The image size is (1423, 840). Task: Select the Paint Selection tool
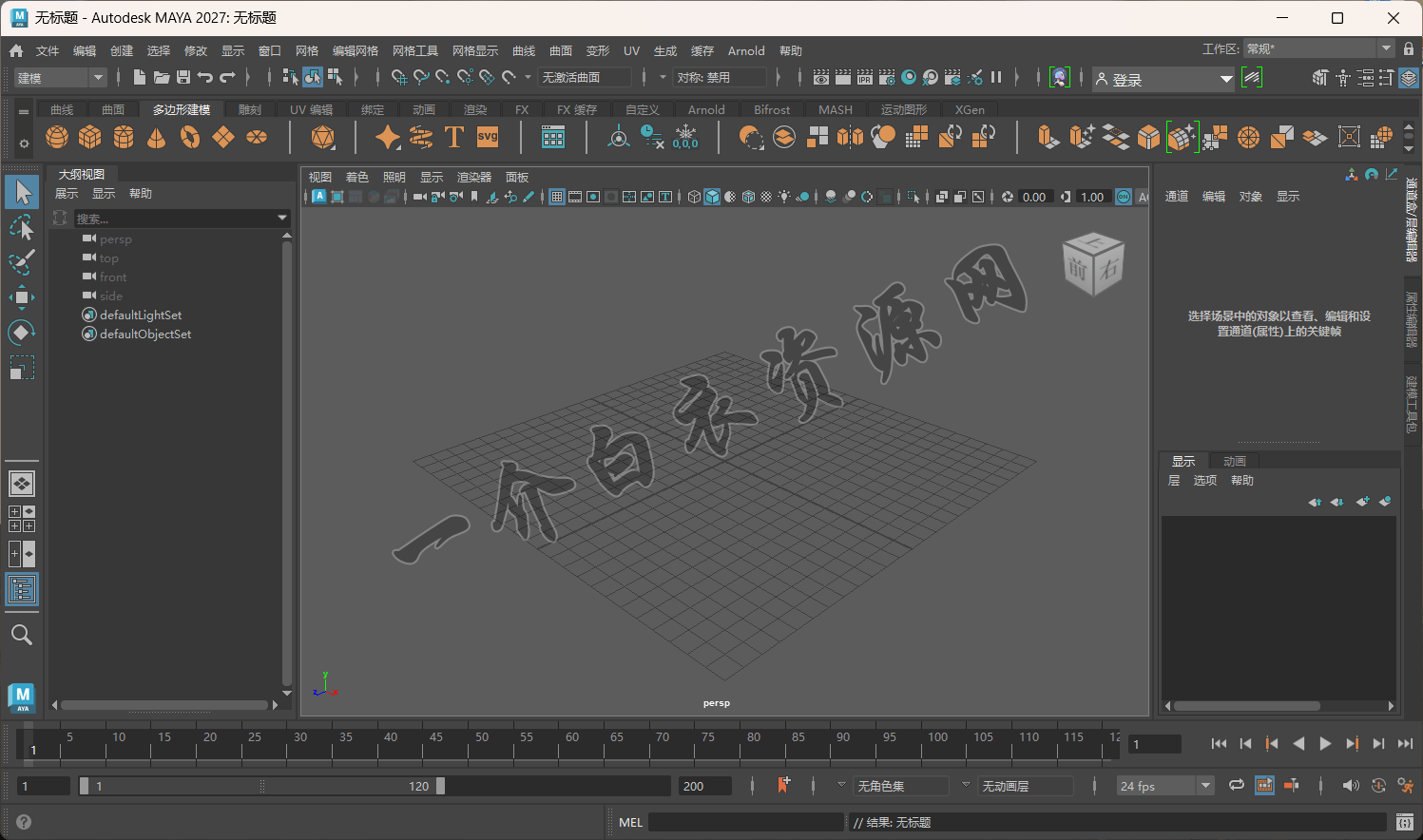[22, 262]
